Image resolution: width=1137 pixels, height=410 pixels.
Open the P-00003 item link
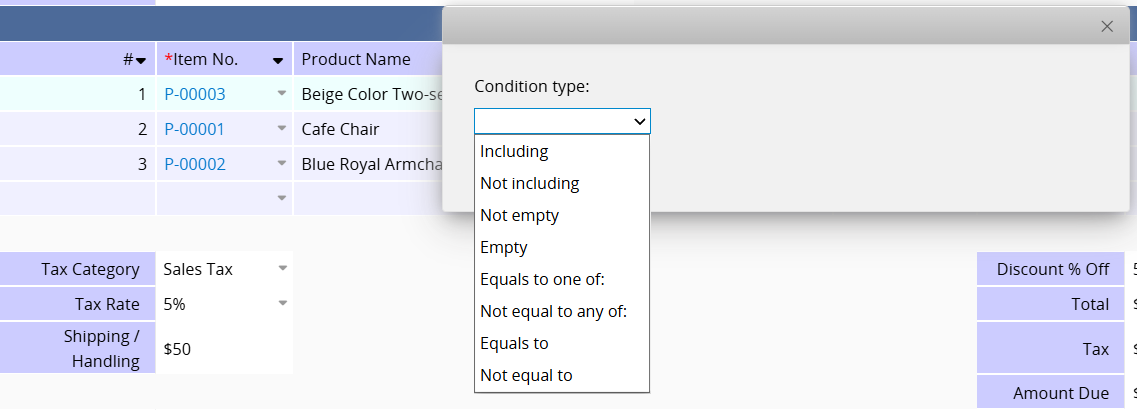coord(194,94)
